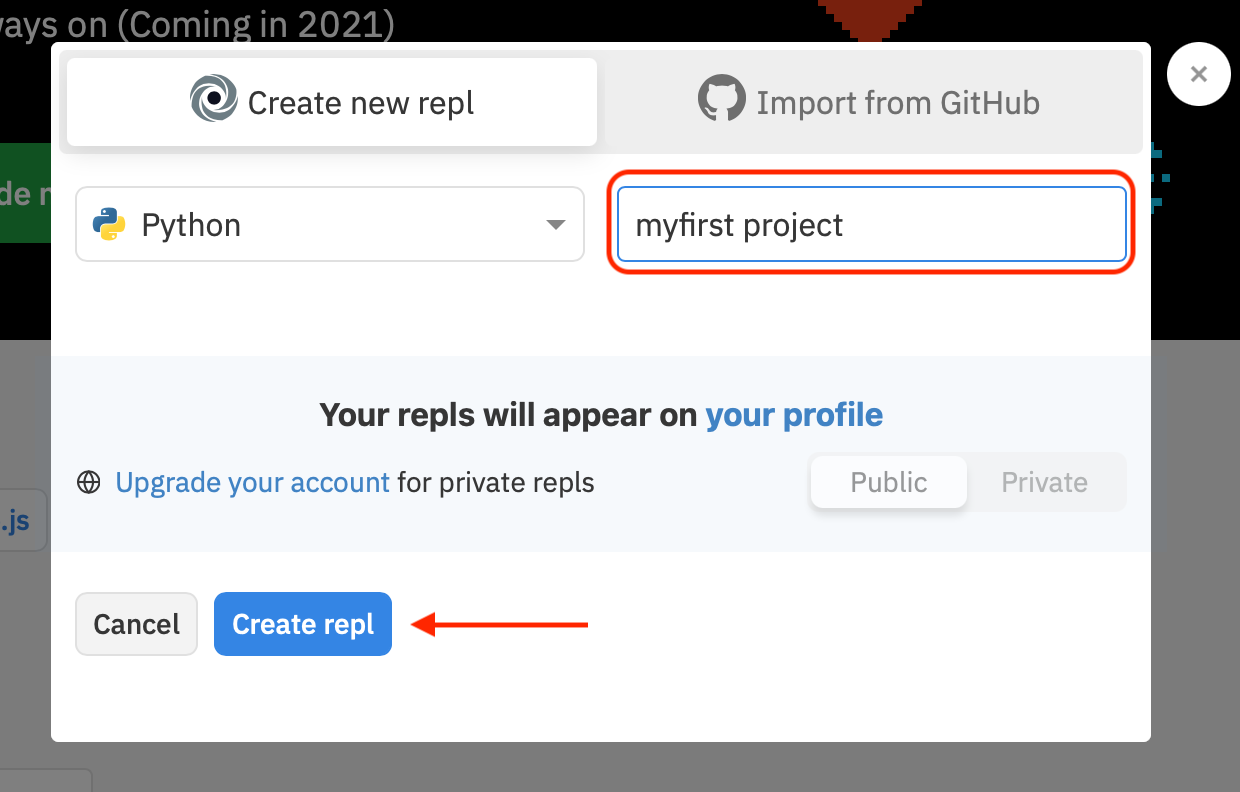1240x792 pixels.
Task: Click the GitHub octocat icon
Action: point(721,101)
